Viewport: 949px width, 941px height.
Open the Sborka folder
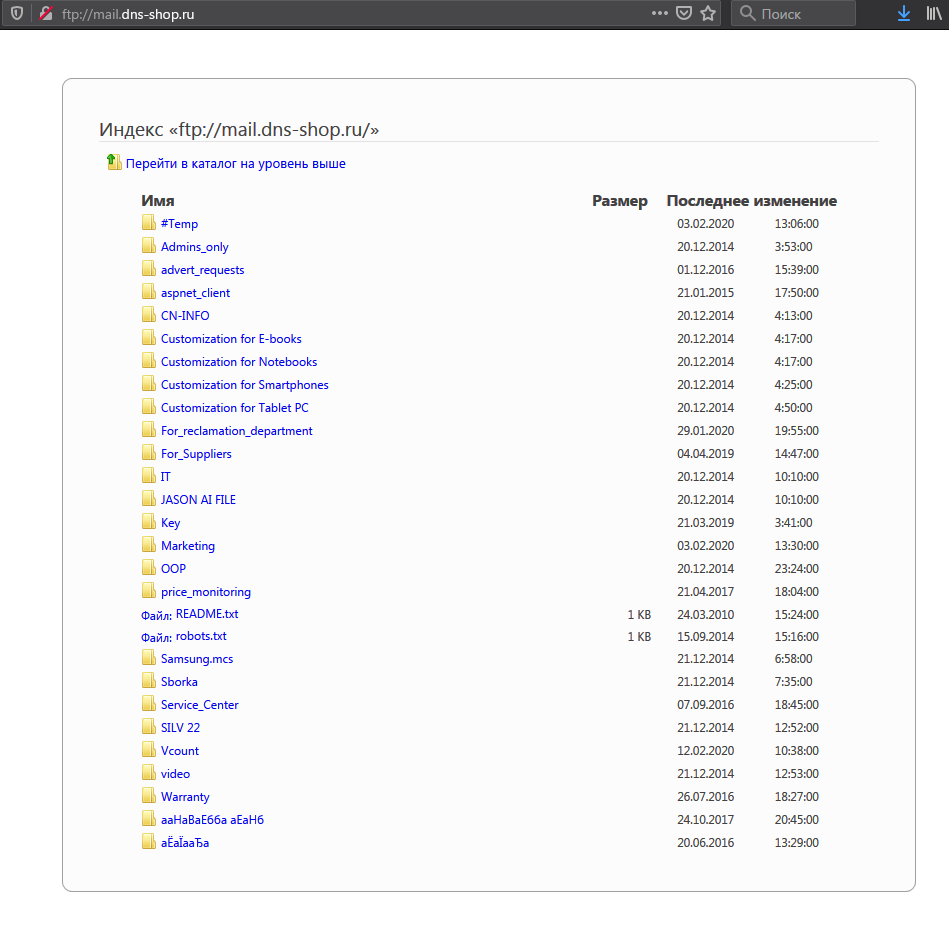pos(179,681)
